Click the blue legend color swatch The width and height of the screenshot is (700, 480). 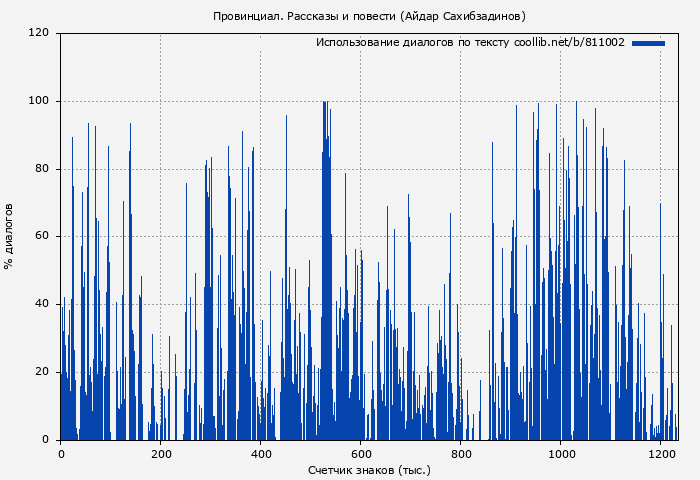point(648,43)
